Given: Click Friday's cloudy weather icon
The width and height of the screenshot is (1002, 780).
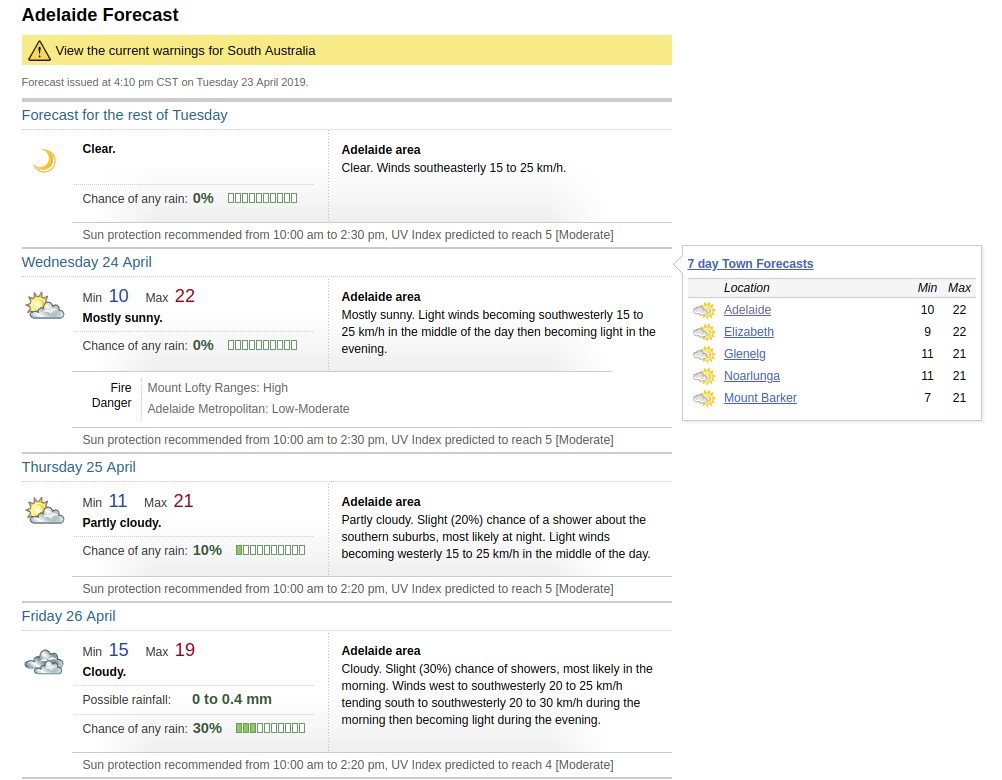Looking at the screenshot, I should point(44,661).
